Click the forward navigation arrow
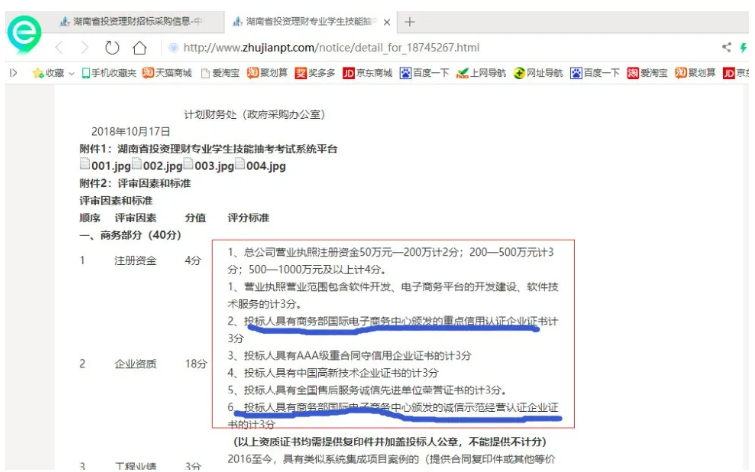The width and height of the screenshot is (755, 472). coord(85,47)
